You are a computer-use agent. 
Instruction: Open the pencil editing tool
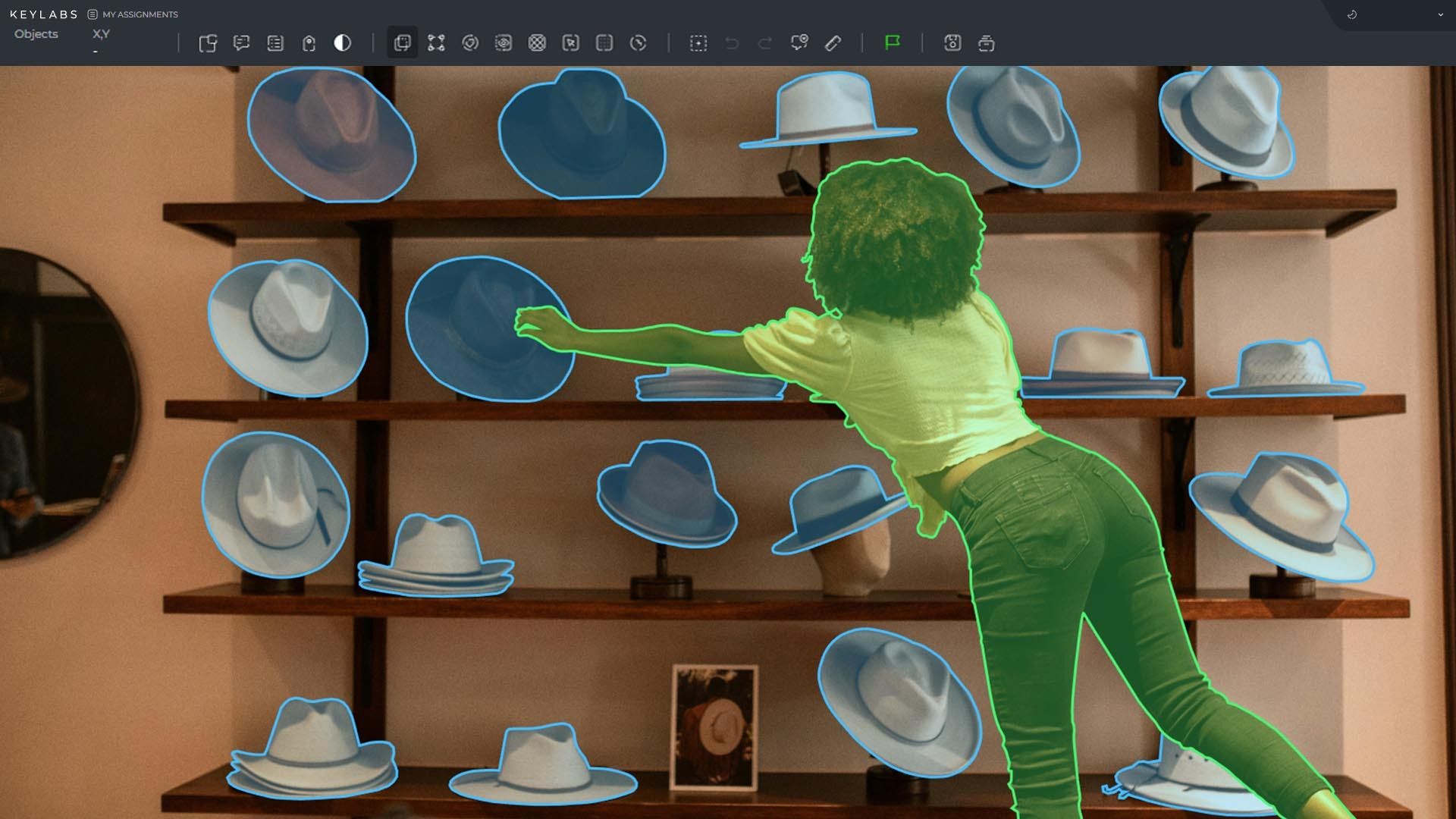(833, 43)
